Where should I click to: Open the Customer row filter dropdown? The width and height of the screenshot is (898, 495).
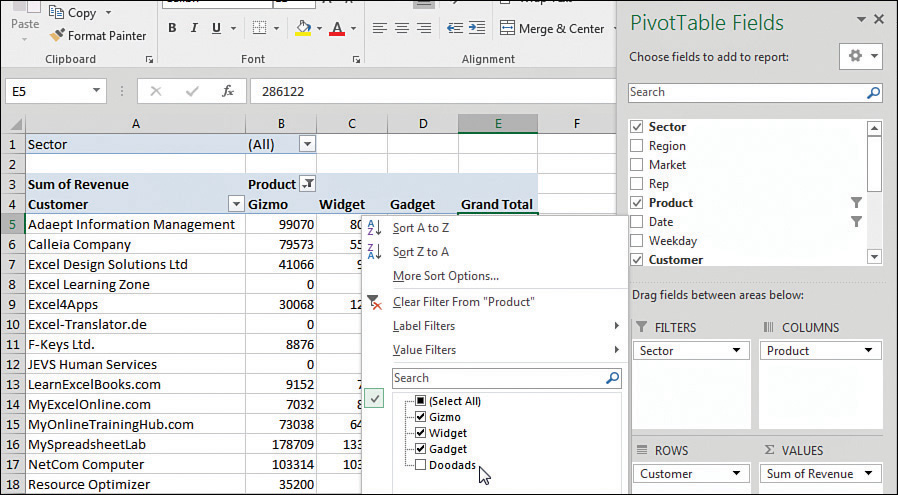tap(236, 204)
